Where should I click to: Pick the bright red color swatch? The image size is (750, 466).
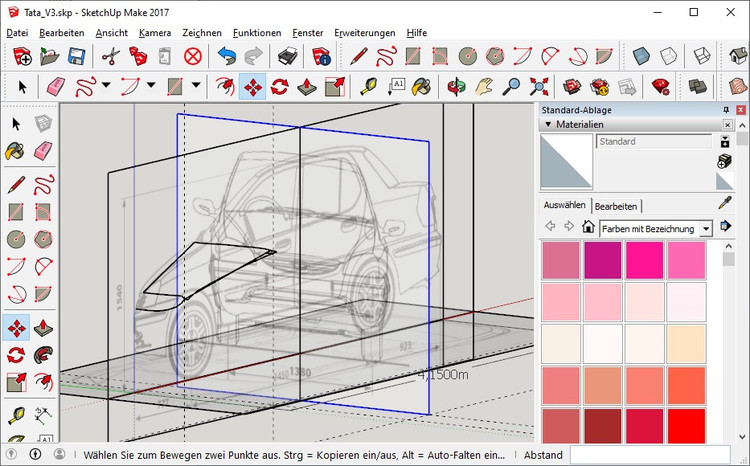coord(686,425)
